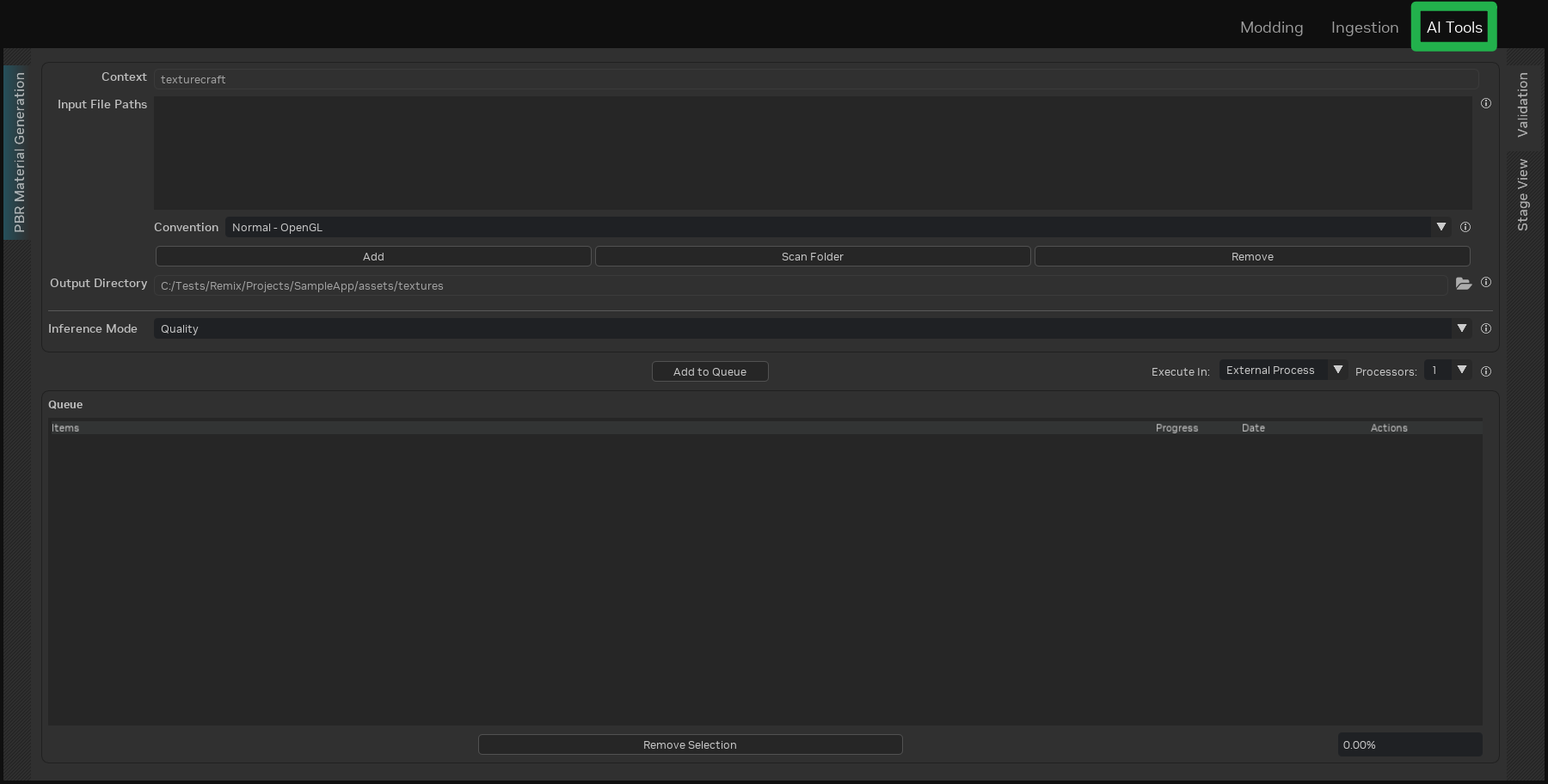Screen dimensions: 1548x784
Task: Click the 0.00% progress indicator
Action: tap(1409, 744)
